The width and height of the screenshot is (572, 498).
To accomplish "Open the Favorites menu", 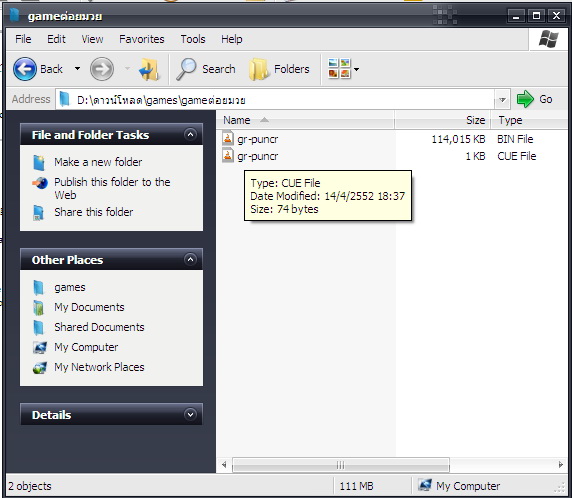I will [142, 39].
